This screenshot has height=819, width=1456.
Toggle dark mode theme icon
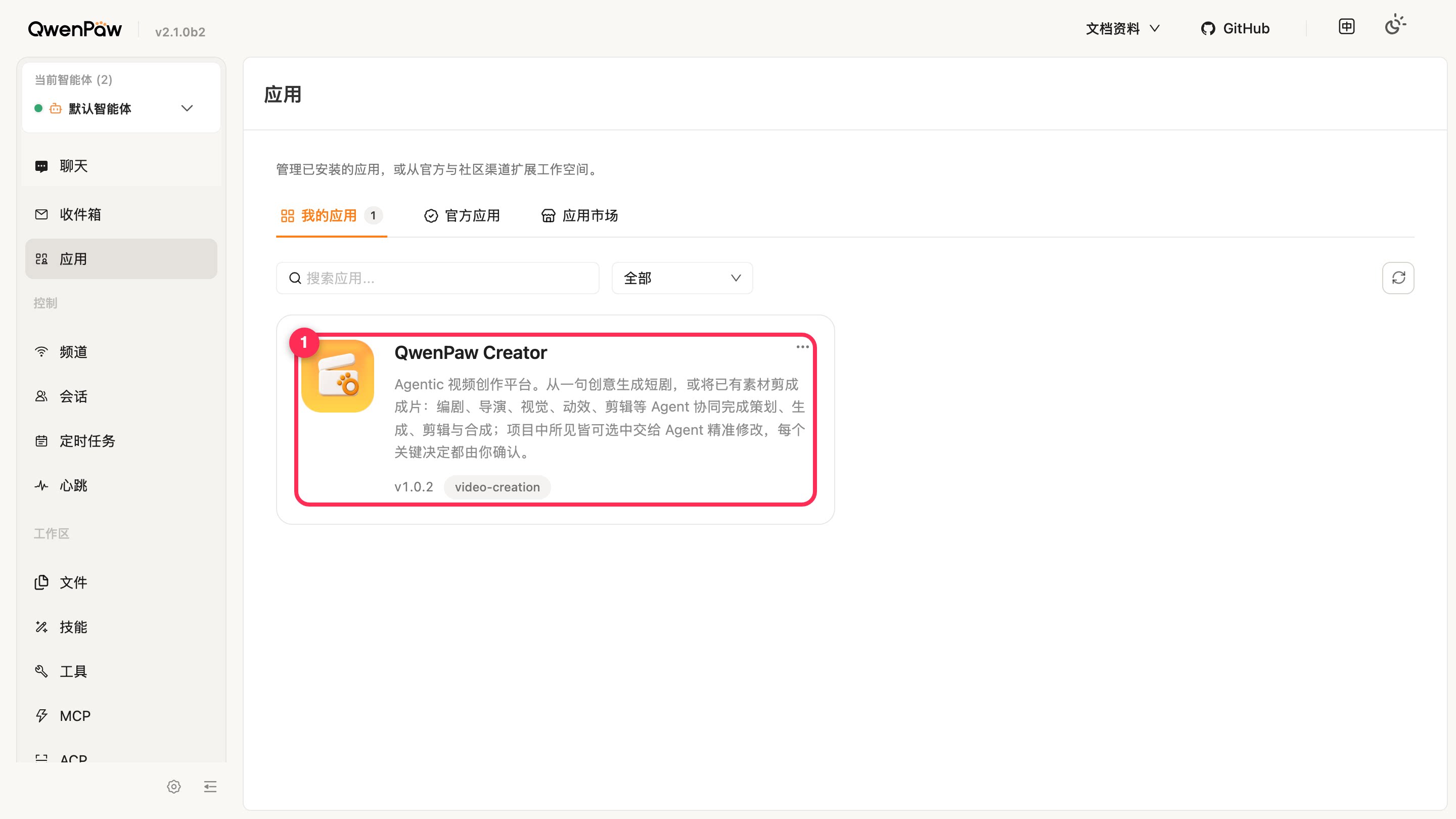tap(1395, 25)
